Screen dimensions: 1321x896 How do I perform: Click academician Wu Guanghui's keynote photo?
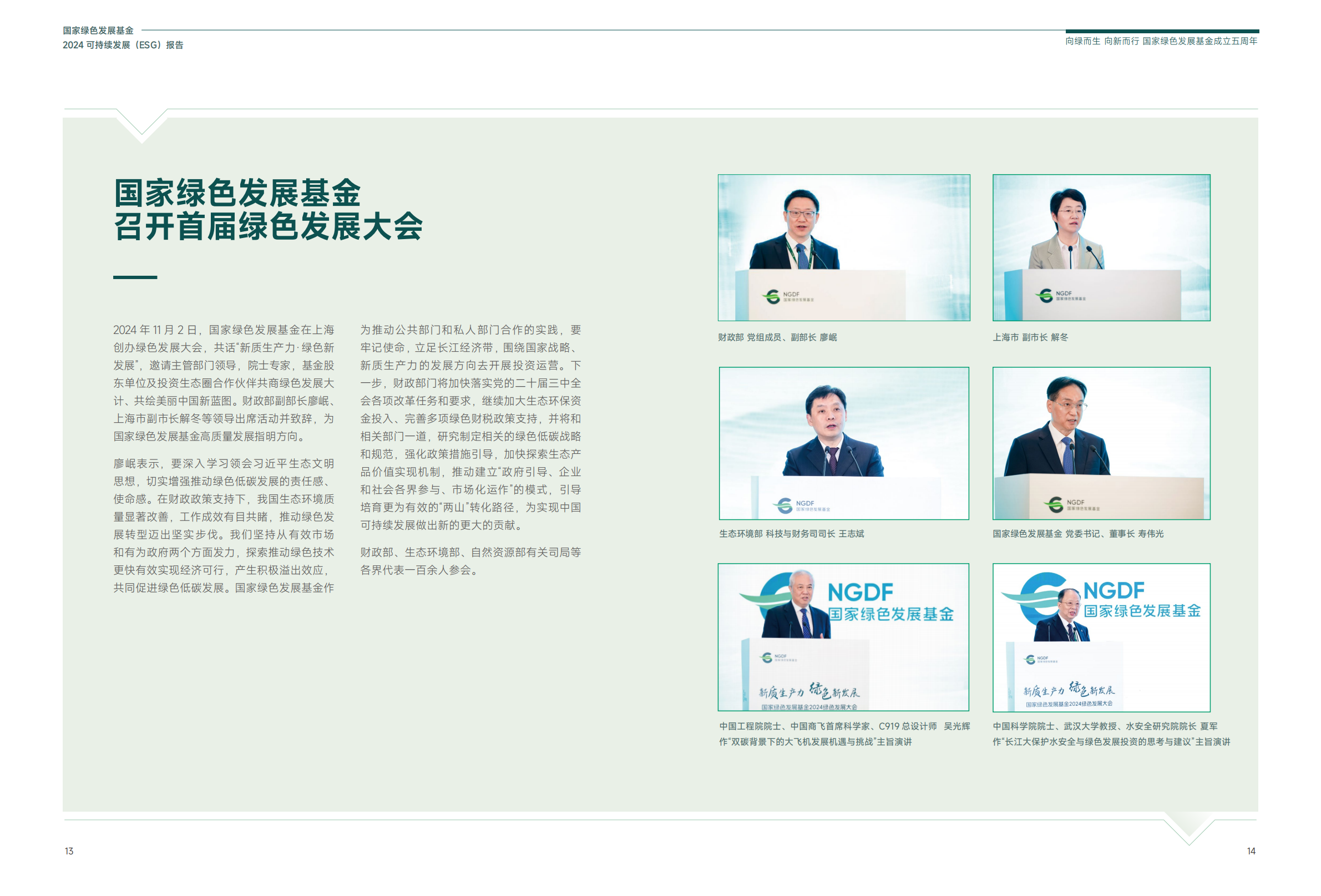(843, 637)
